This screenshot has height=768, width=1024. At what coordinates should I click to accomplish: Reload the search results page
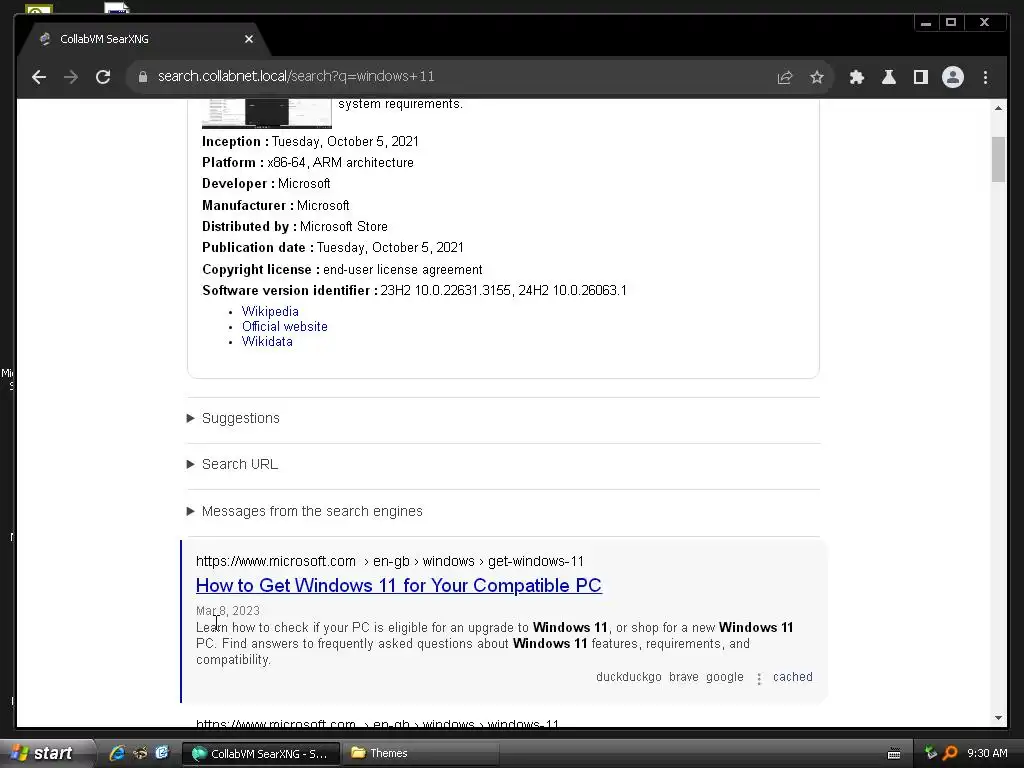103,77
